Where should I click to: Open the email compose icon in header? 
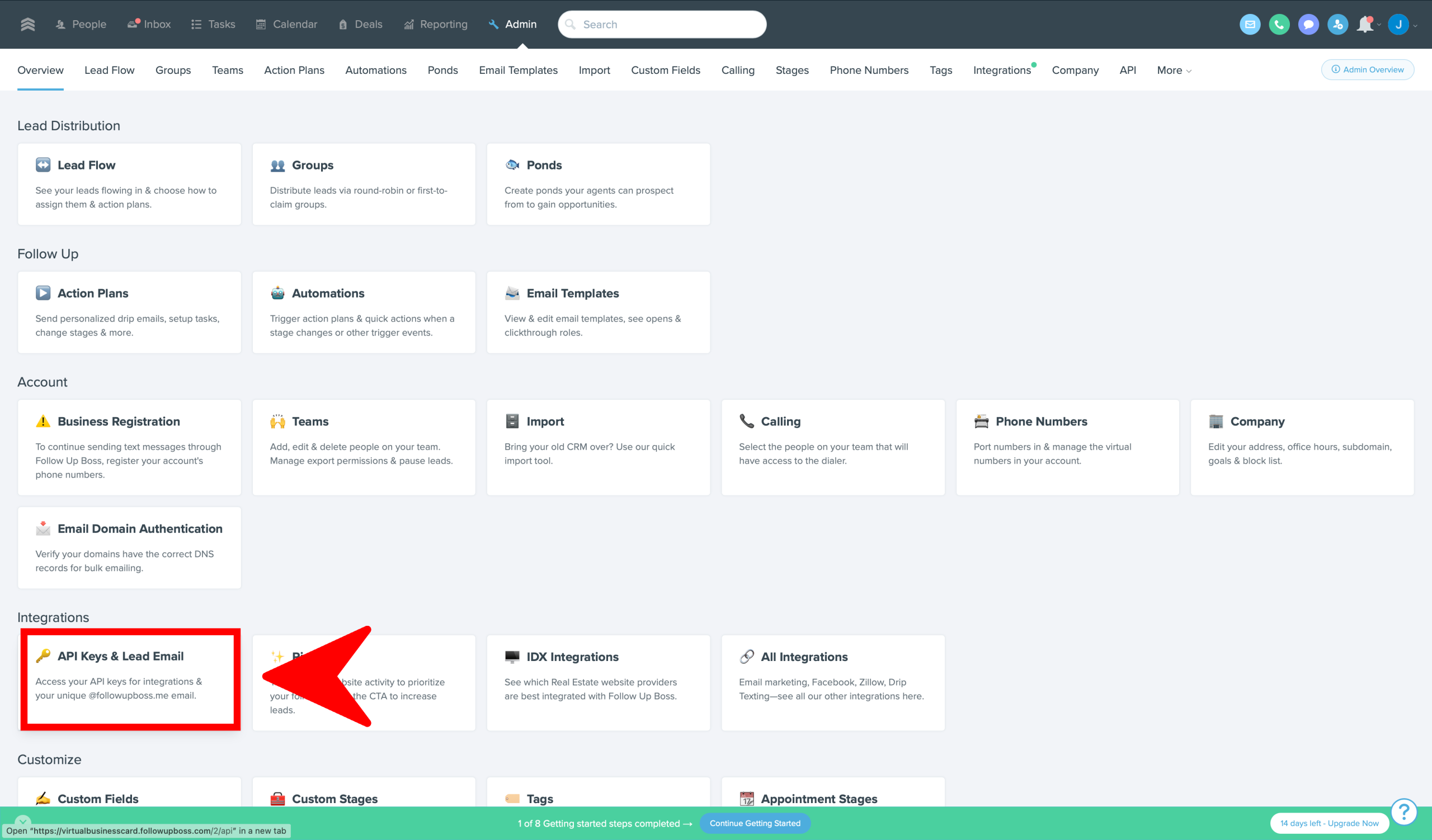tap(1250, 25)
